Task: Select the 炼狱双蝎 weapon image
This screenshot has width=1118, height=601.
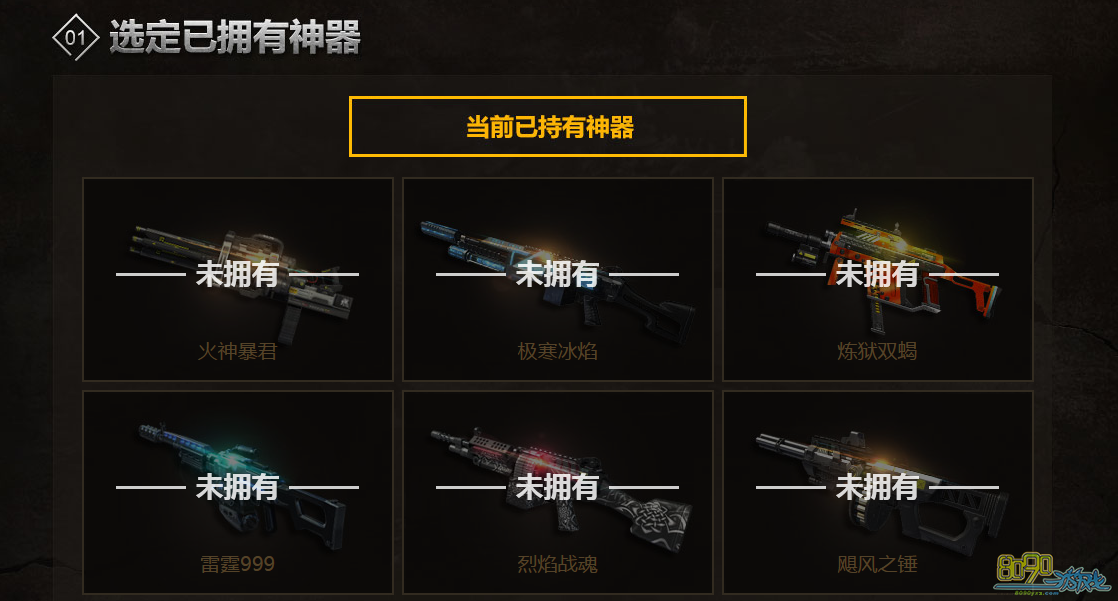Action: 883,271
